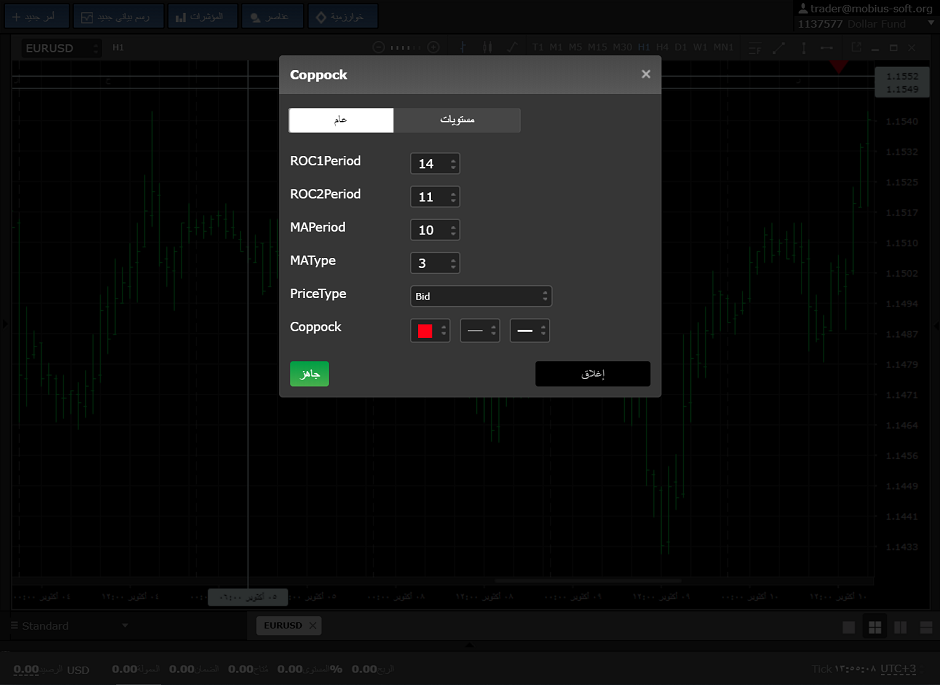Adjust the MAPeriod stepper arrows
Screen dimensions: 940x685
453,230
